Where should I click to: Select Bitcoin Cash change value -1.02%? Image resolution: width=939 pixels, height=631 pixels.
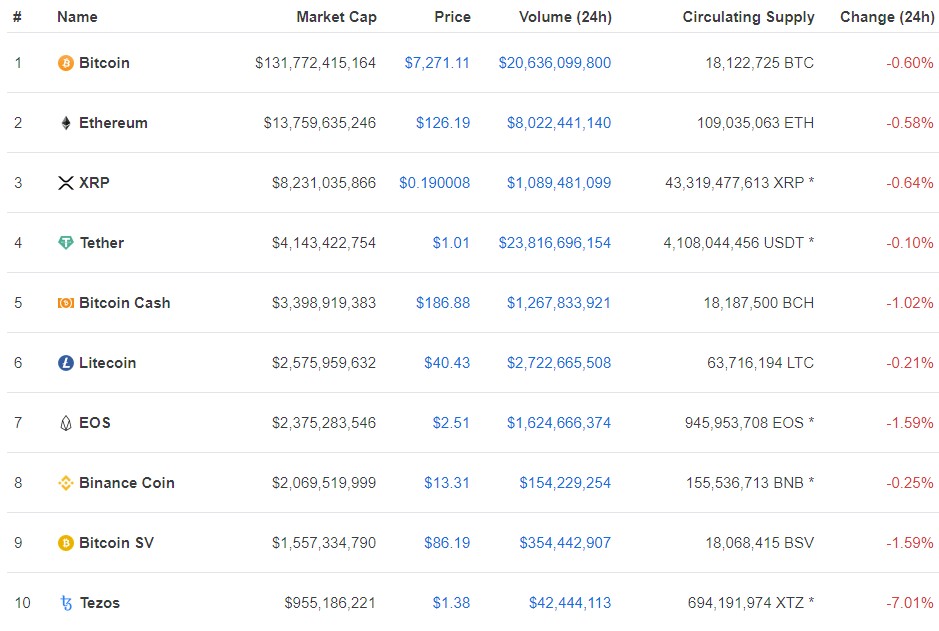tap(910, 303)
